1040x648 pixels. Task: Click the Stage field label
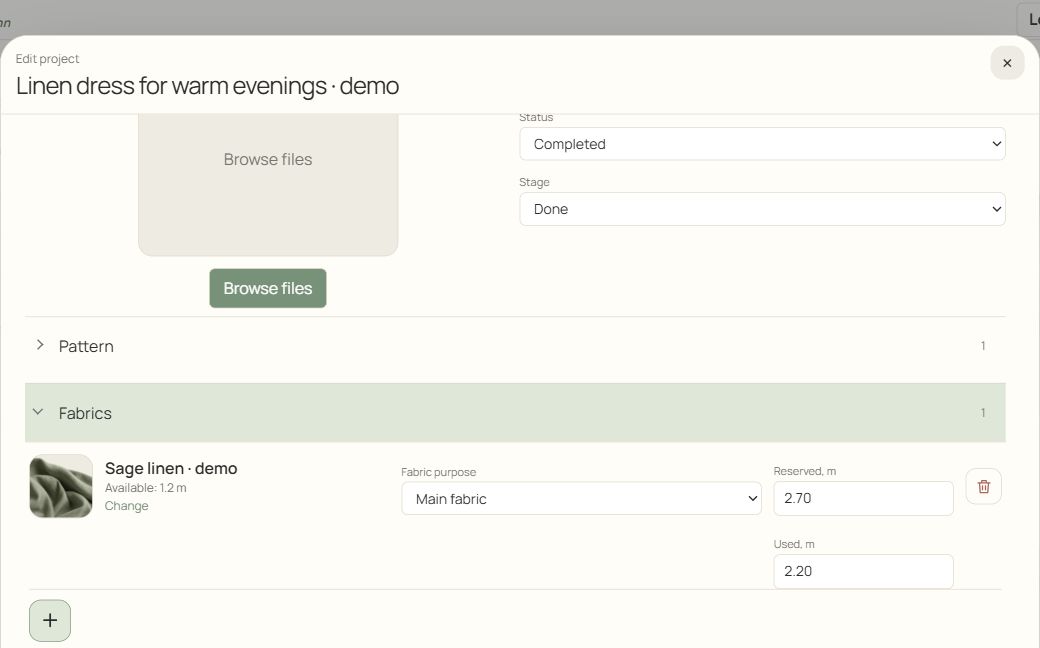coord(534,182)
